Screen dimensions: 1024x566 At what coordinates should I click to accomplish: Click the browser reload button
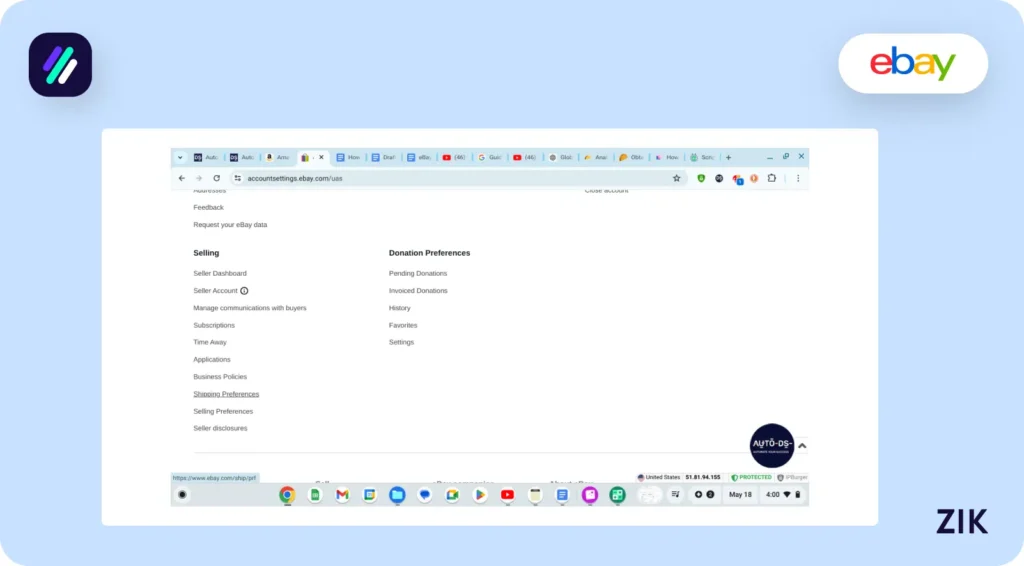(216, 178)
